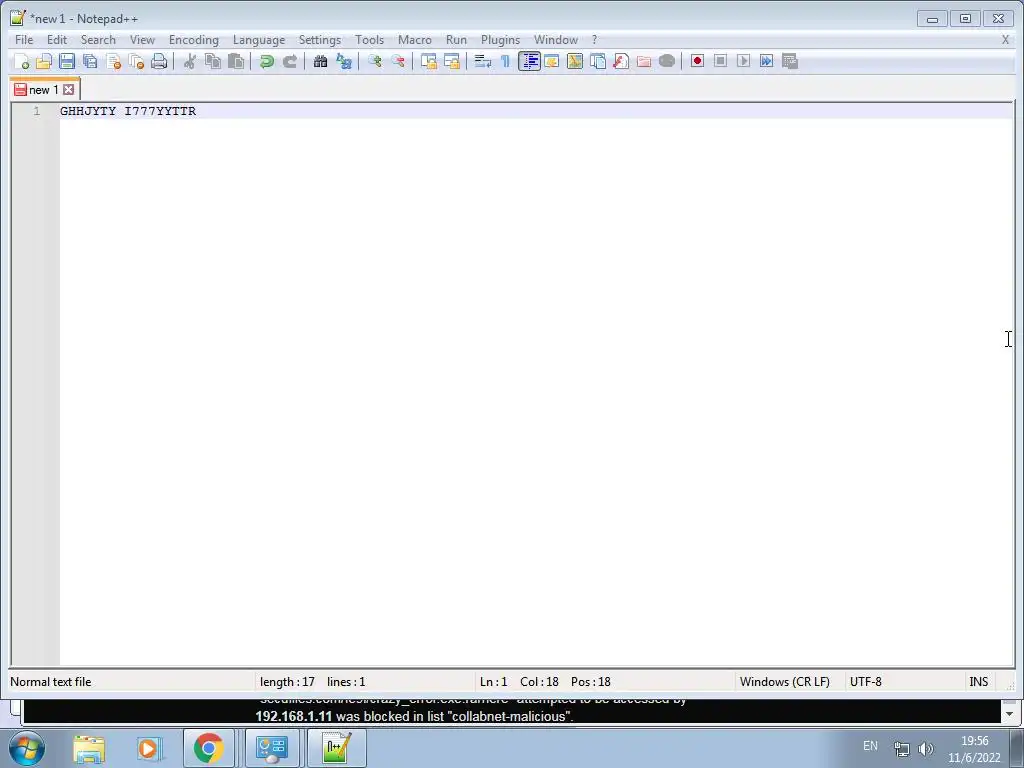Click the Save All toolbar icon
The width and height of the screenshot is (1024, 768).
point(90,61)
